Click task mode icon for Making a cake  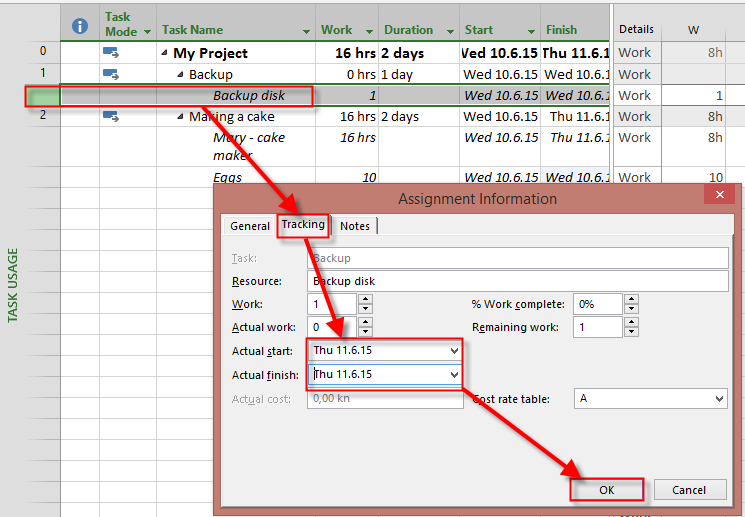(x=111, y=116)
